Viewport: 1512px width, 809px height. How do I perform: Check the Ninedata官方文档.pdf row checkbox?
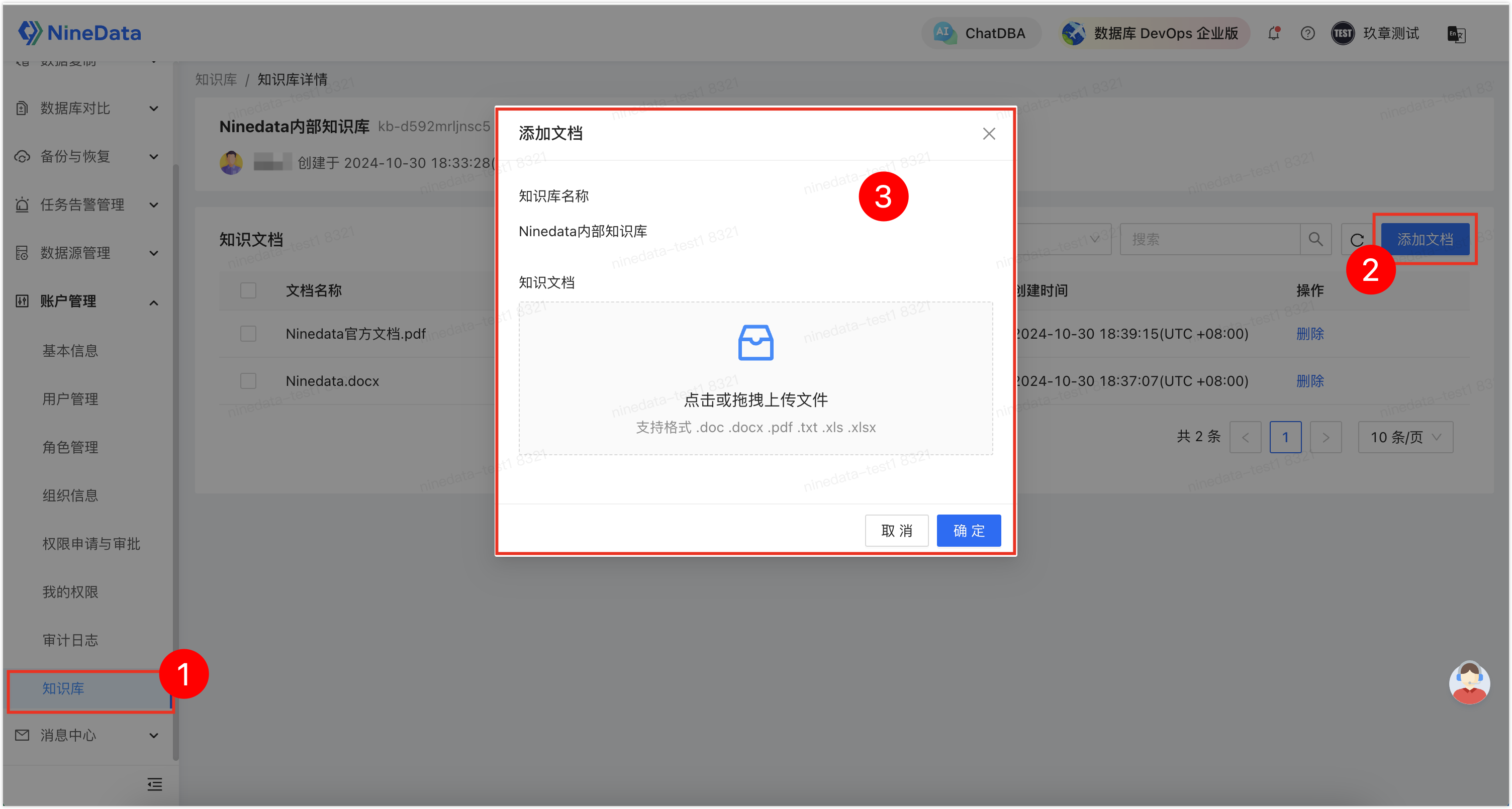coord(248,333)
